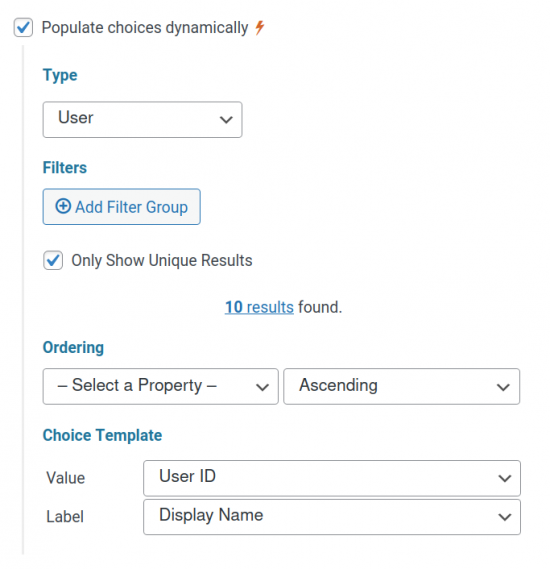This screenshot has width=550, height=569.
Task: Open the 10 results link
Action: click(259, 307)
